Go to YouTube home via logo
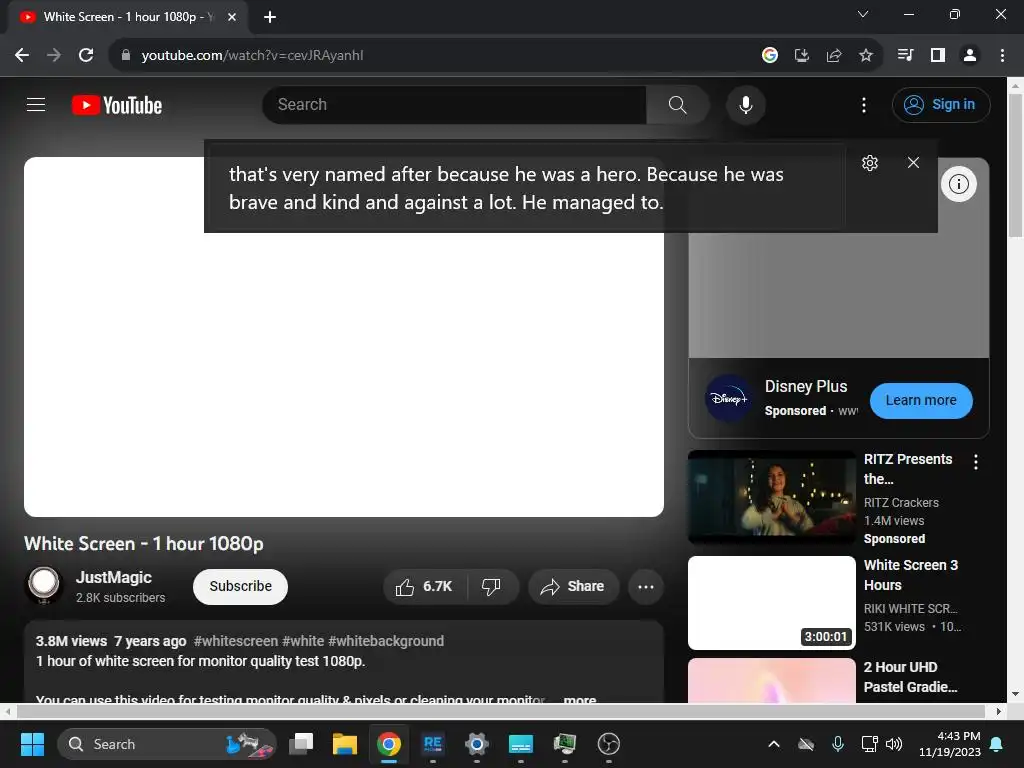This screenshot has height=768, width=1024. point(117,105)
